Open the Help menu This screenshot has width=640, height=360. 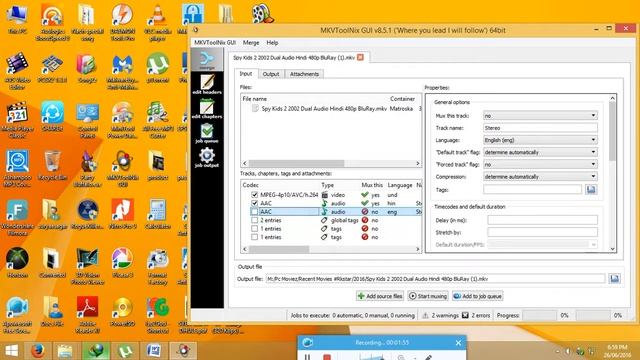click(272, 42)
